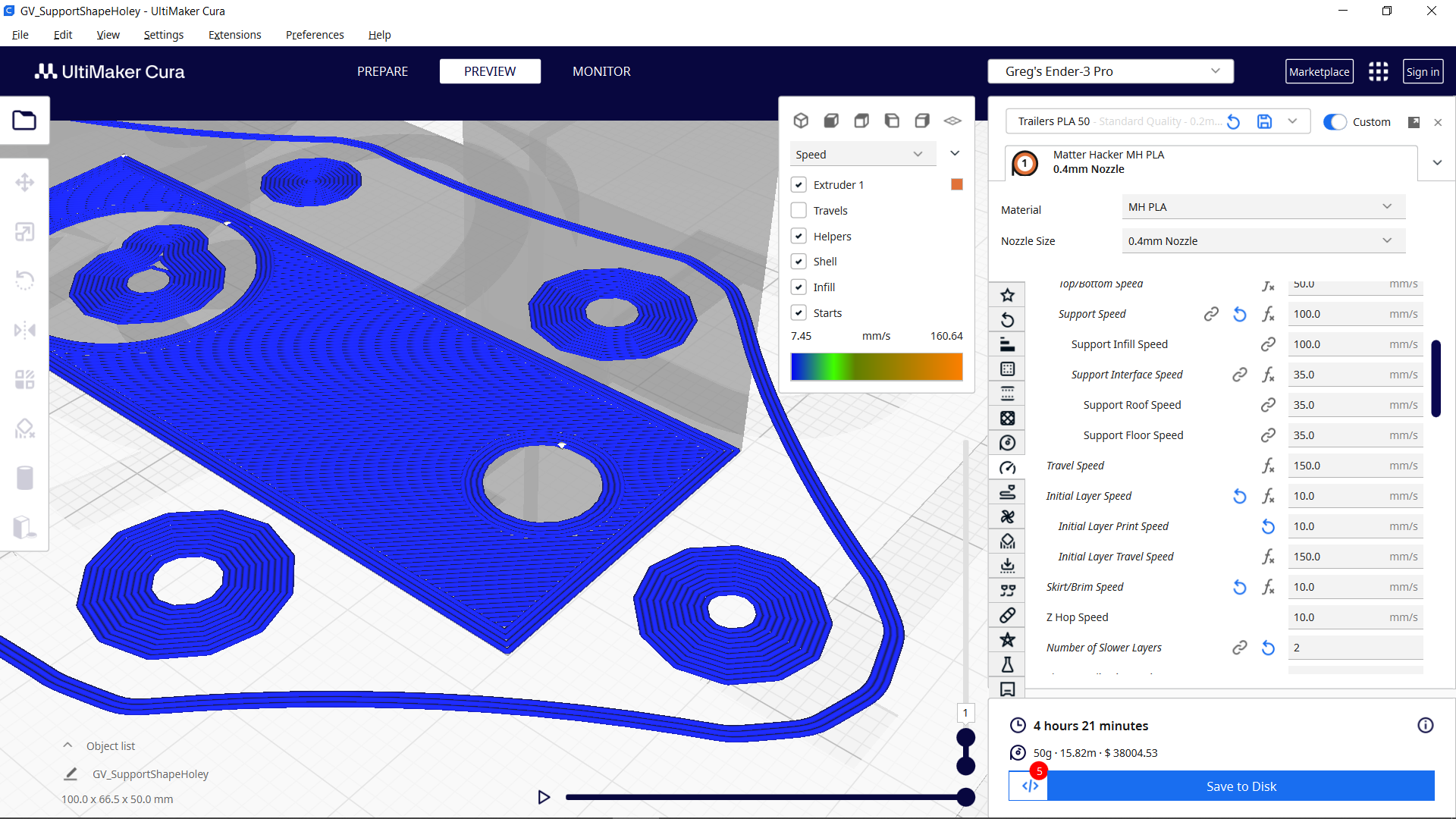This screenshot has width=1456, height=819.
Task: Toggle the Infill checkbox
Action: (x=799, y=287)
